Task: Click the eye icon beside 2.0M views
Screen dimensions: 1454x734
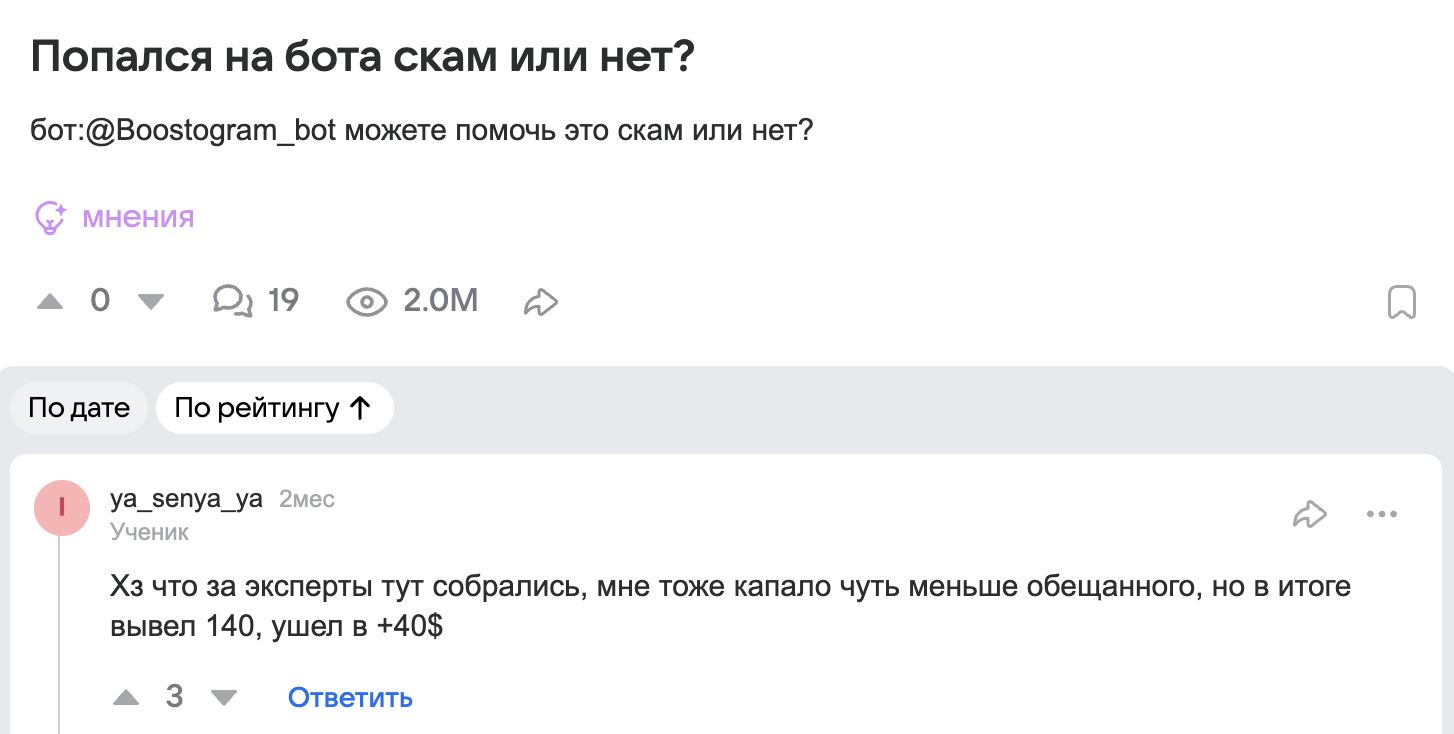Action: click(x=366, y=301)
